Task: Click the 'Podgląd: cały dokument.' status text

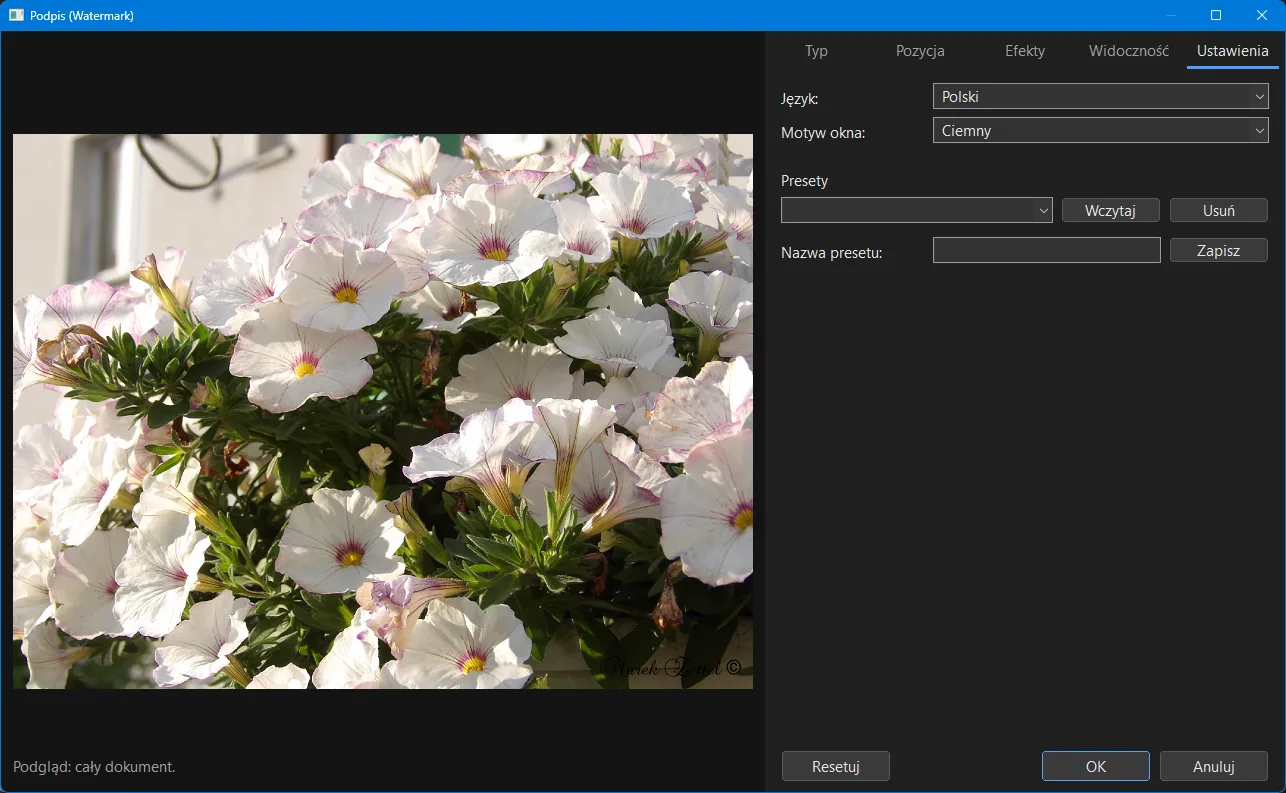Action: click(94, 767)
